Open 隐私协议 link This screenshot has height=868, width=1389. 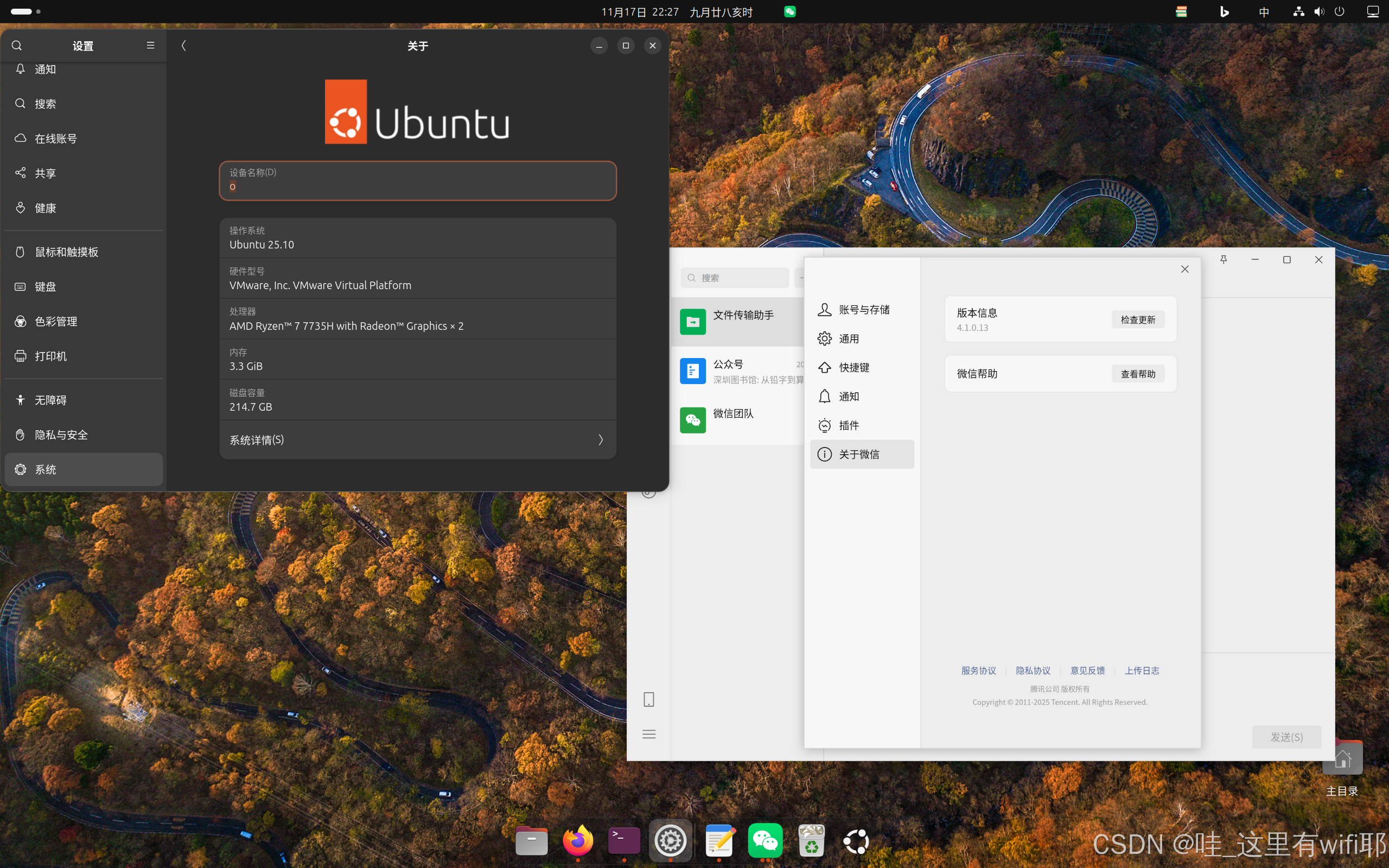click(x=1033, y=671)
